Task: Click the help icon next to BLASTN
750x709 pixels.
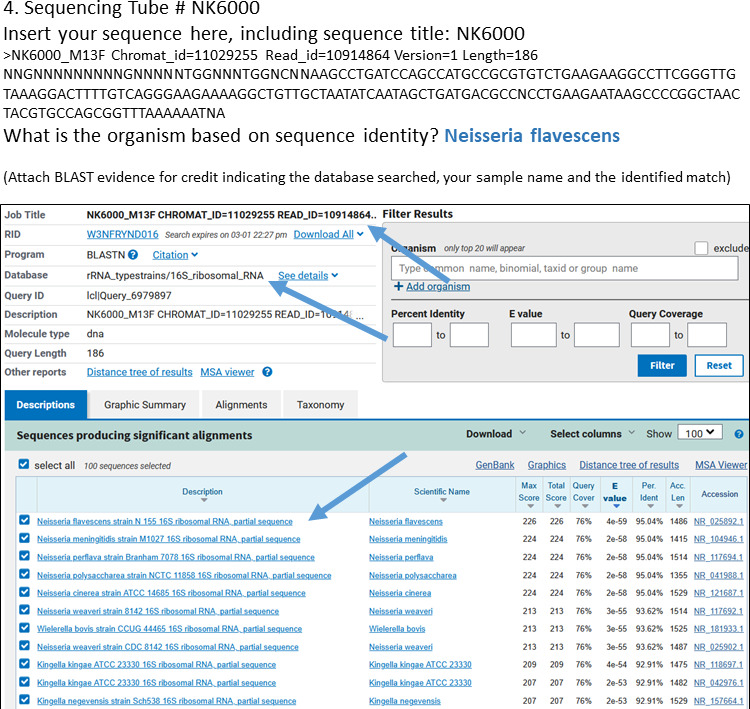Action: [133, 255]
